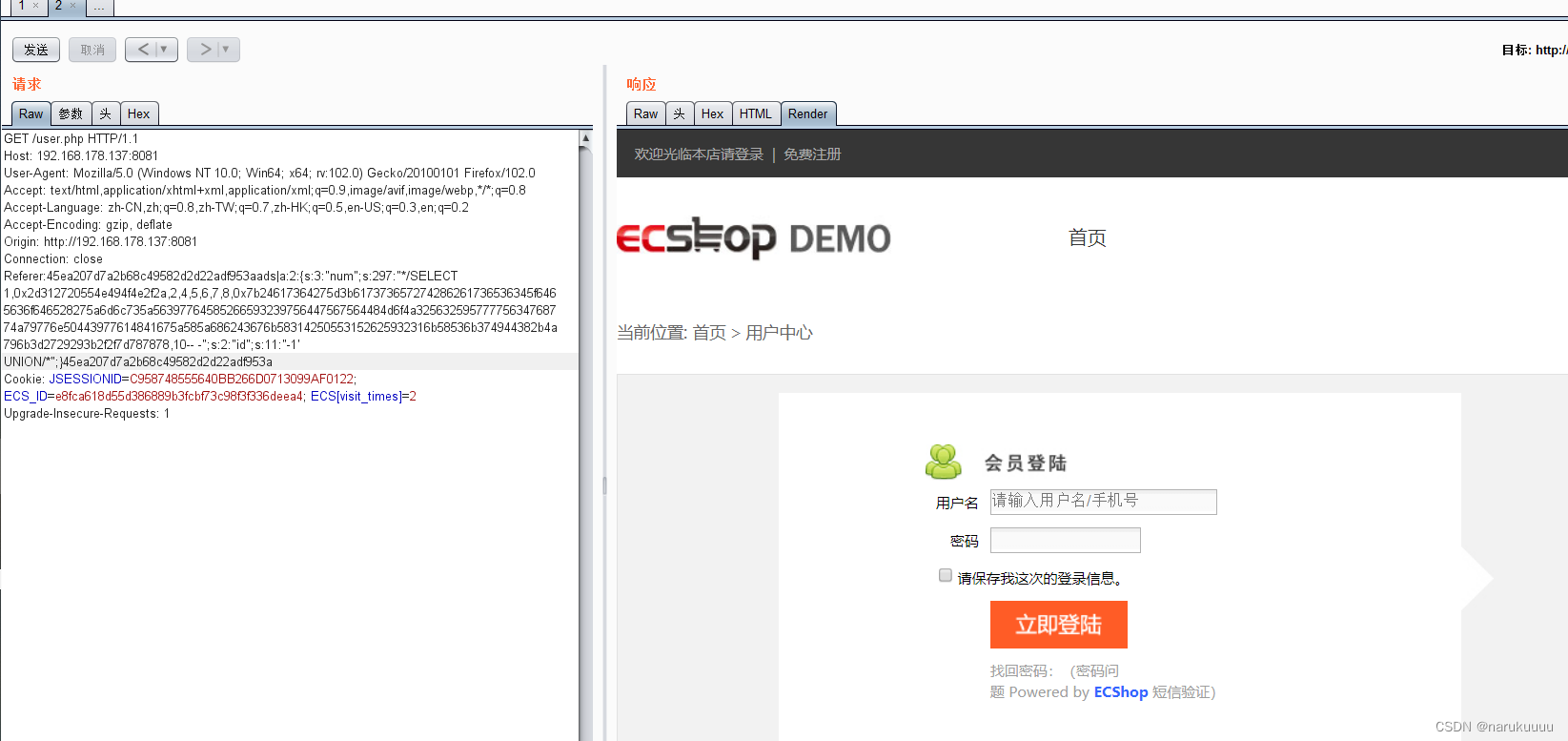
Task: Click the request pane scroll-up arrow
Action: coord(585,139)
